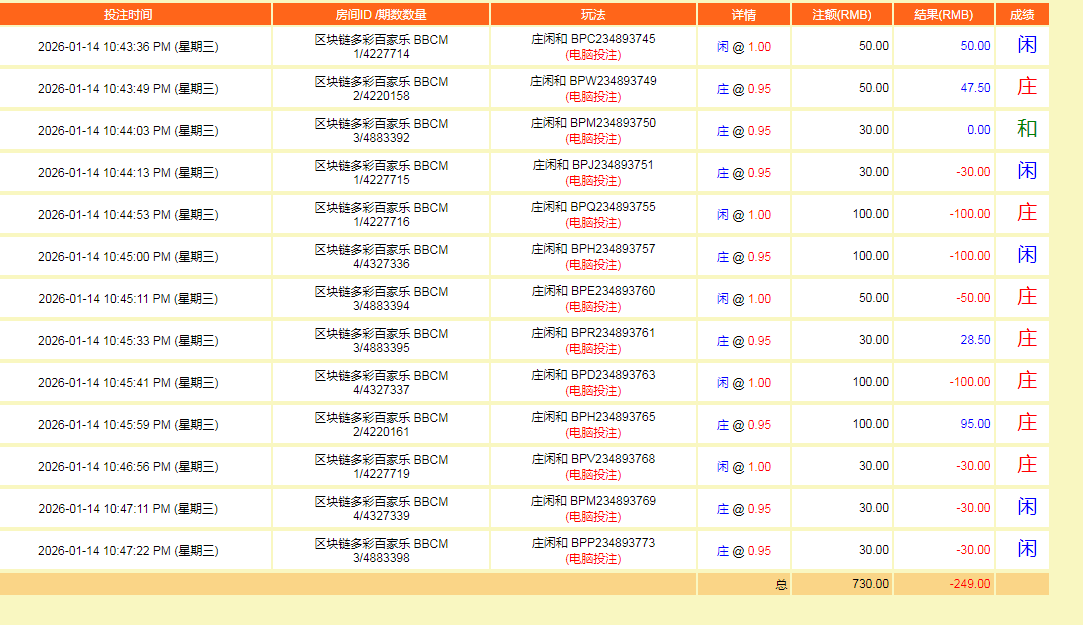Image resolution: width=1083 pixels, height=625 pixels.
Task: Click the 庄 result symbol for bet BPW234893749
Action: [1026, 87]
